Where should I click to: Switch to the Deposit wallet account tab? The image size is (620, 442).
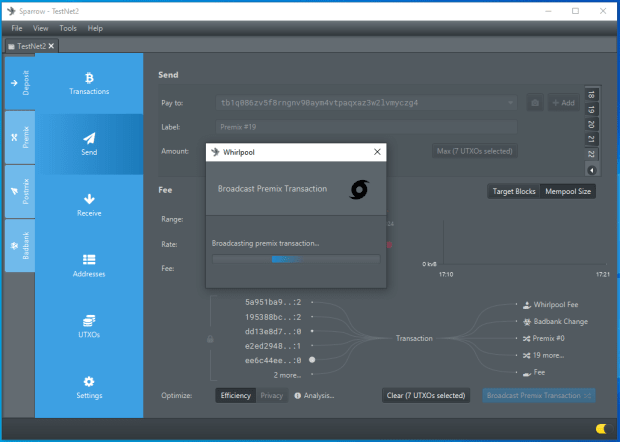[x=20, y=83]
